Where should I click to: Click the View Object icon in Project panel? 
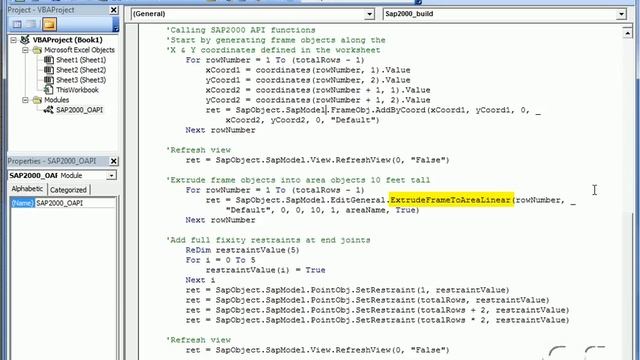pos(31,24)
